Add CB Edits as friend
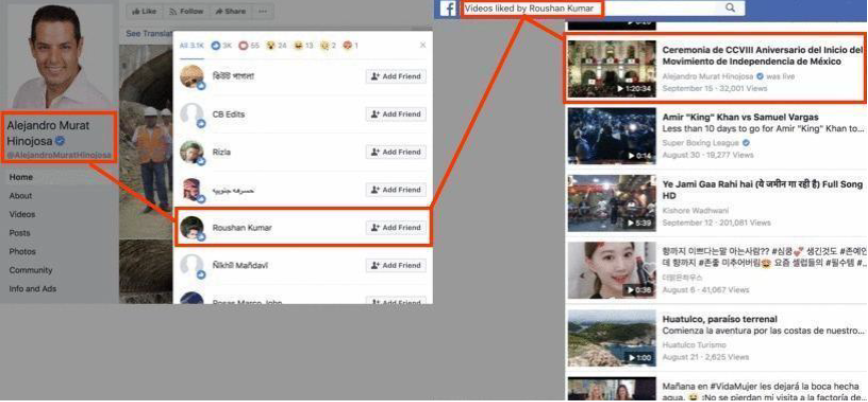 [x=396, y=114]
